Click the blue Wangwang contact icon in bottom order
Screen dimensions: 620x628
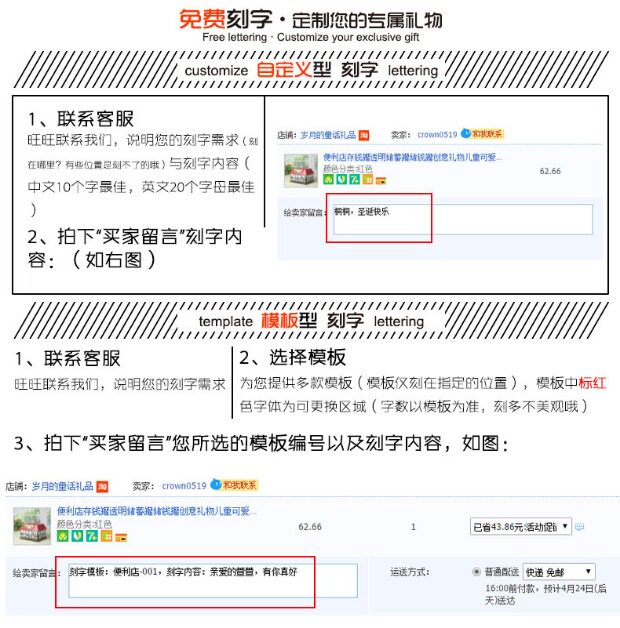tap(216, 484)
